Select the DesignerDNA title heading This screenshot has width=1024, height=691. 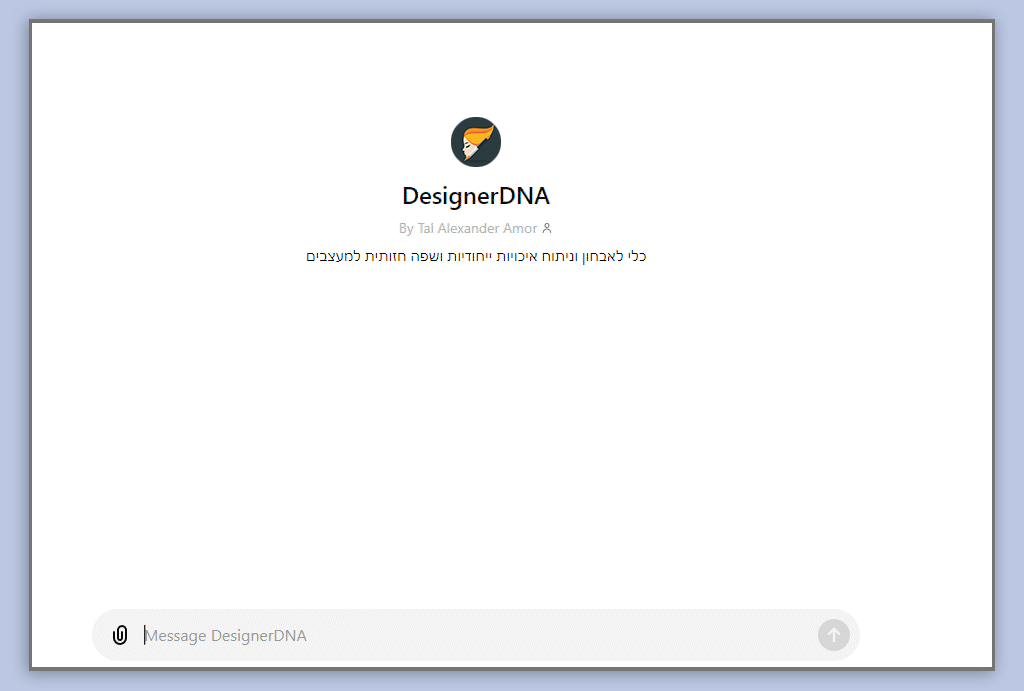coord(475,196)
